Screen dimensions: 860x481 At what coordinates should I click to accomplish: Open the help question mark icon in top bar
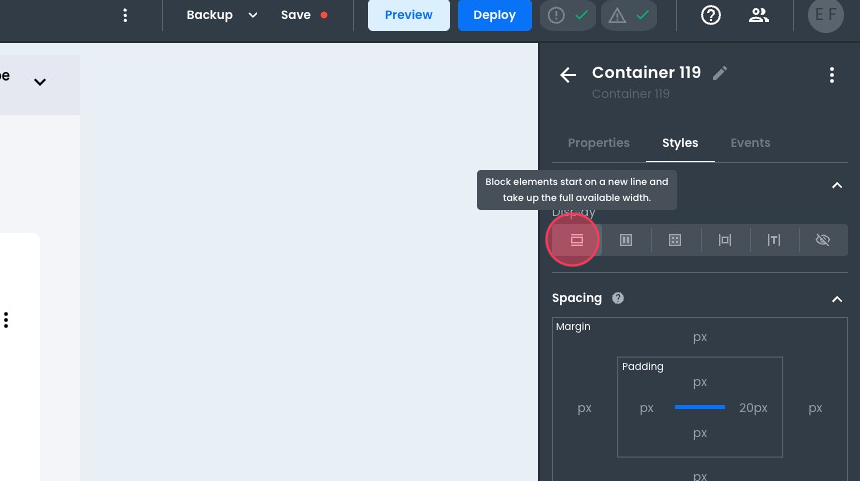711,15
